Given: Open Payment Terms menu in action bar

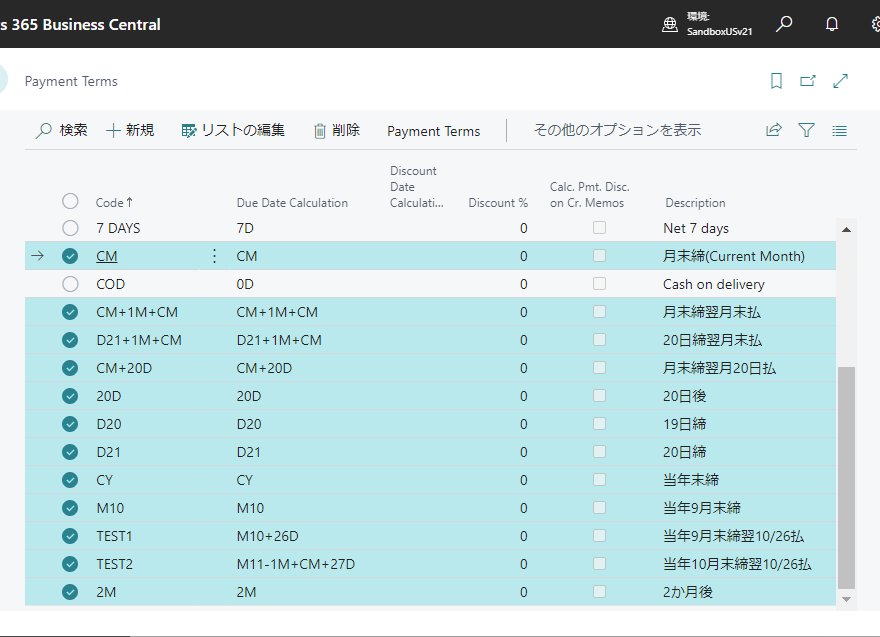Looking at the screenshot, I should (x=433, y=131).
